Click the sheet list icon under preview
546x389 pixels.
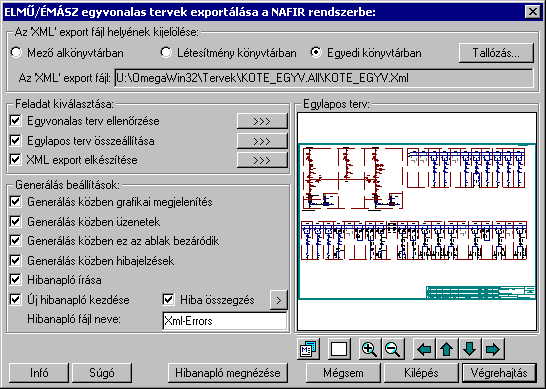tap(309, 349)
